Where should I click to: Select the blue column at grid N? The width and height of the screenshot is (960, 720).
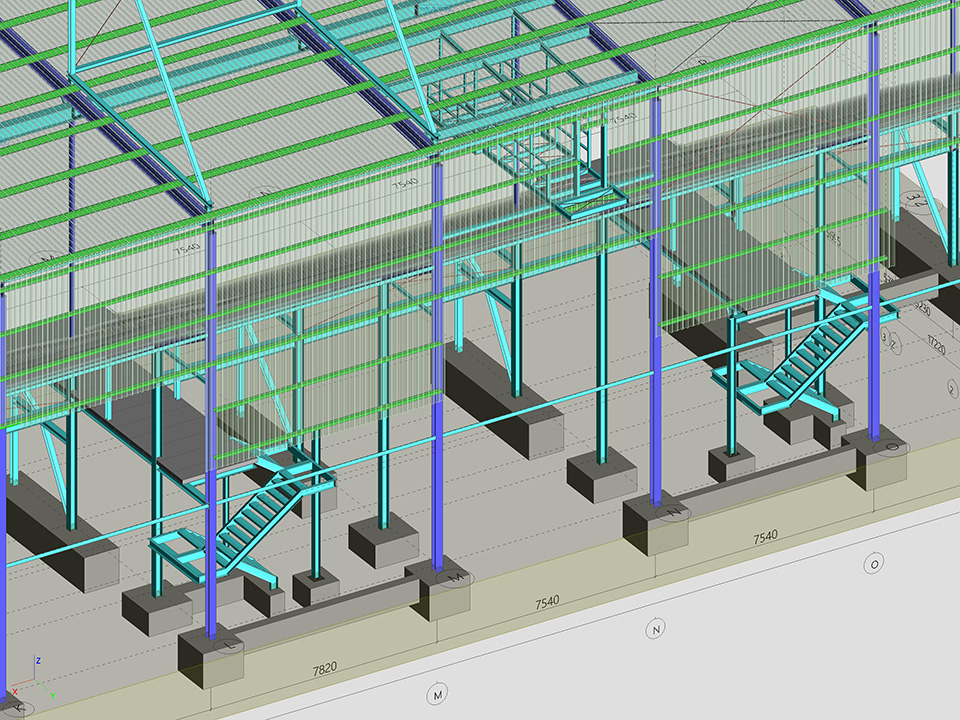pos(656,300)
